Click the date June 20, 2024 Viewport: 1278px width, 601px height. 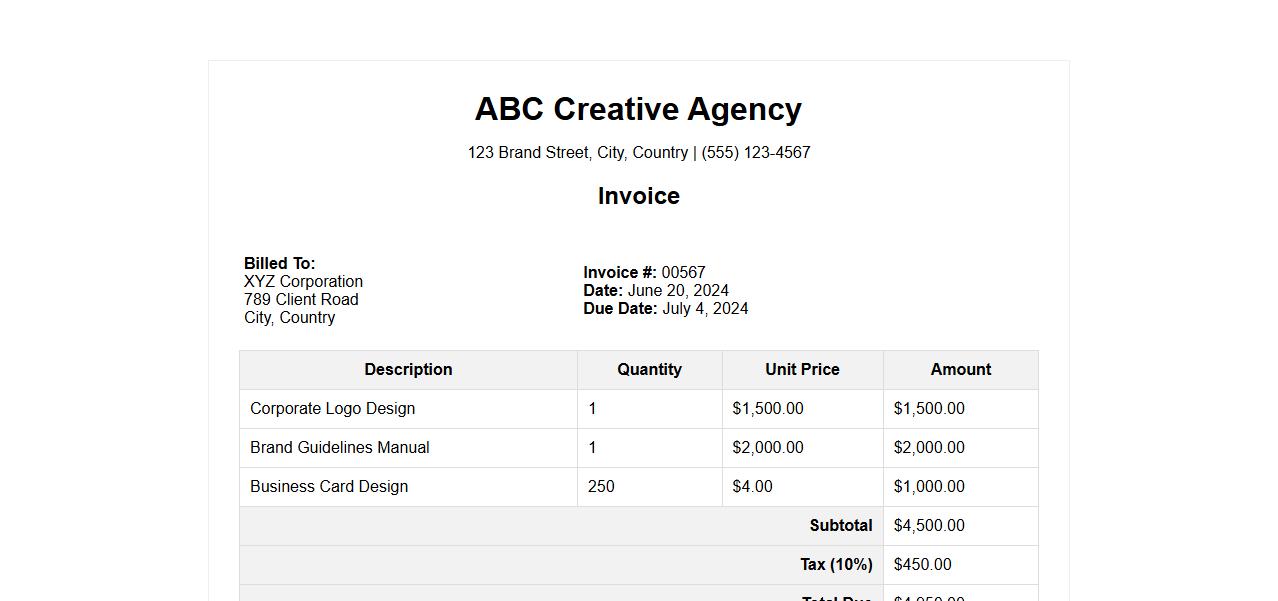click(678, 291)
